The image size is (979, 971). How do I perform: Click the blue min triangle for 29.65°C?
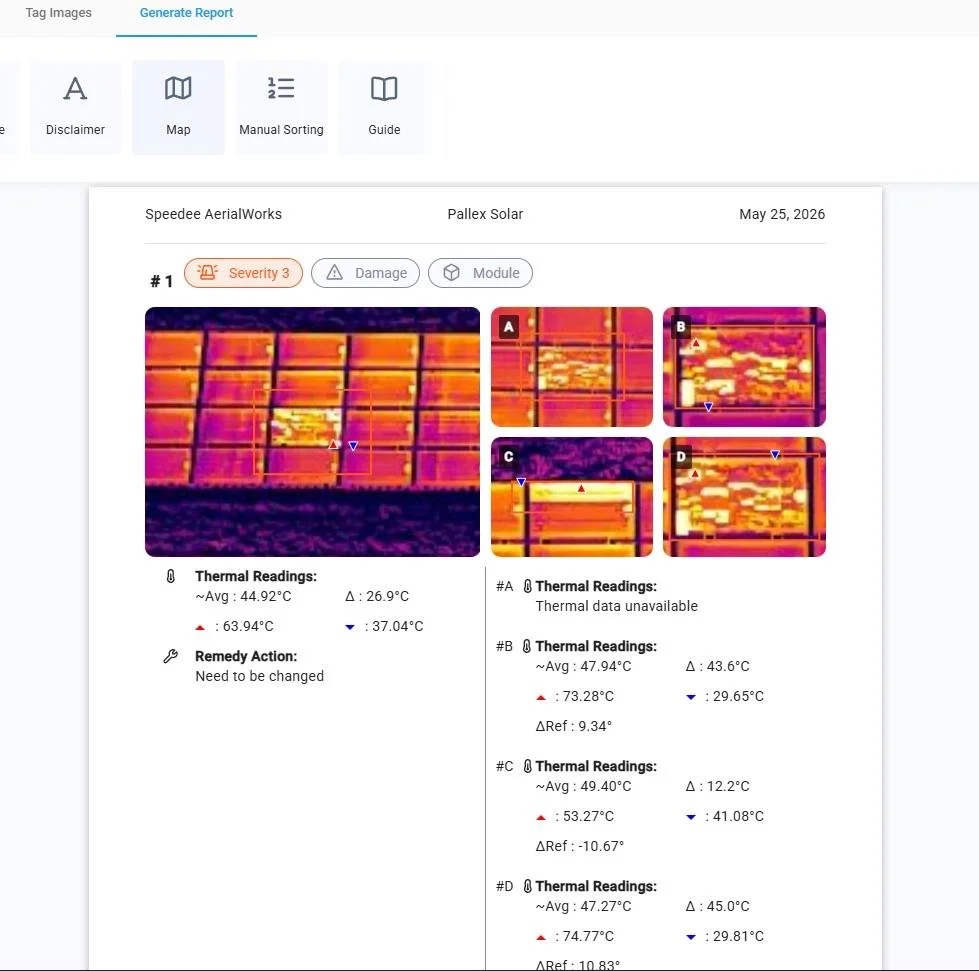click(x=691, y=697)
